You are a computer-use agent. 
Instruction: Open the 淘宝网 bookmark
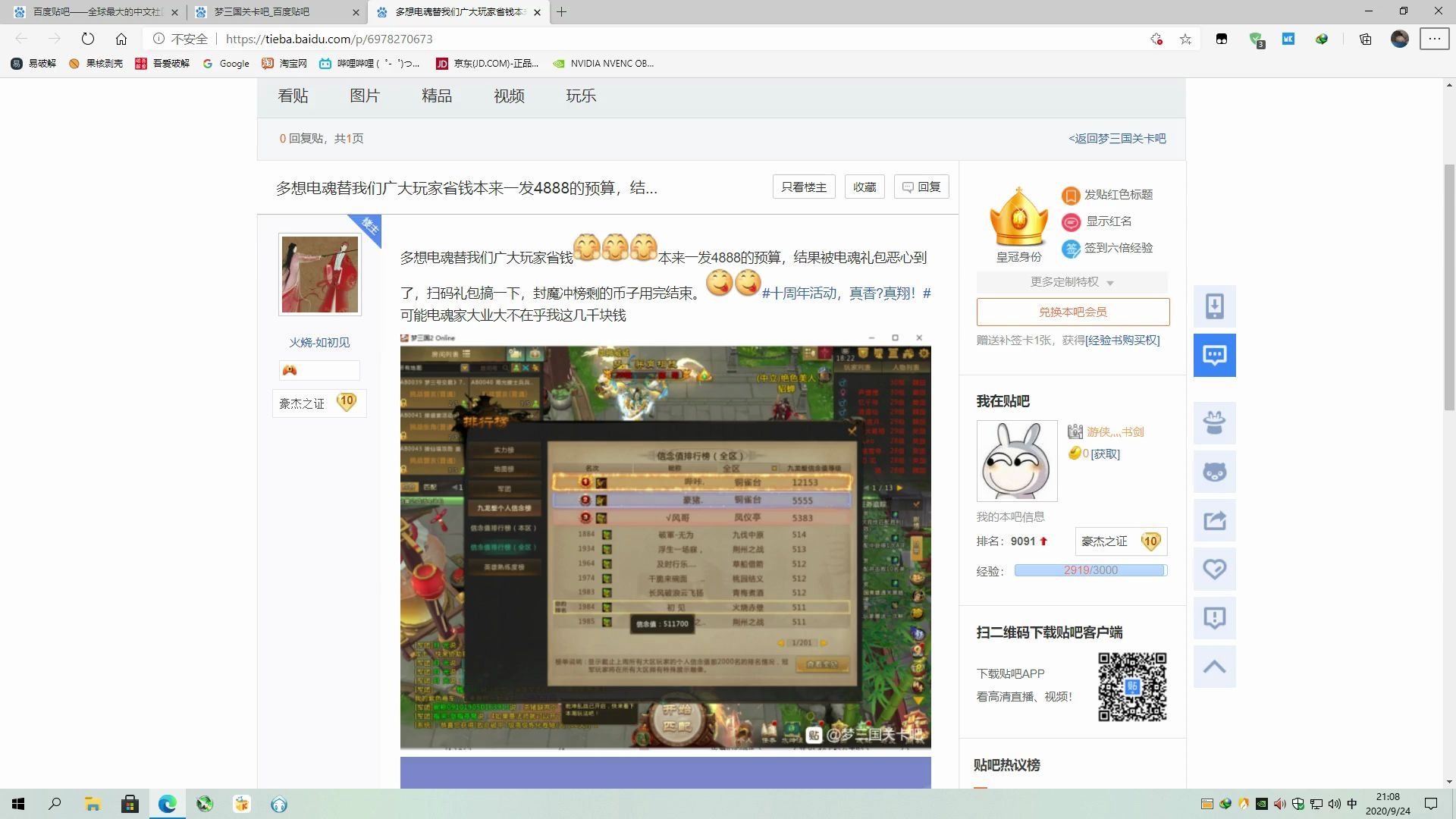pyautogui.click(x=284, y=64)
